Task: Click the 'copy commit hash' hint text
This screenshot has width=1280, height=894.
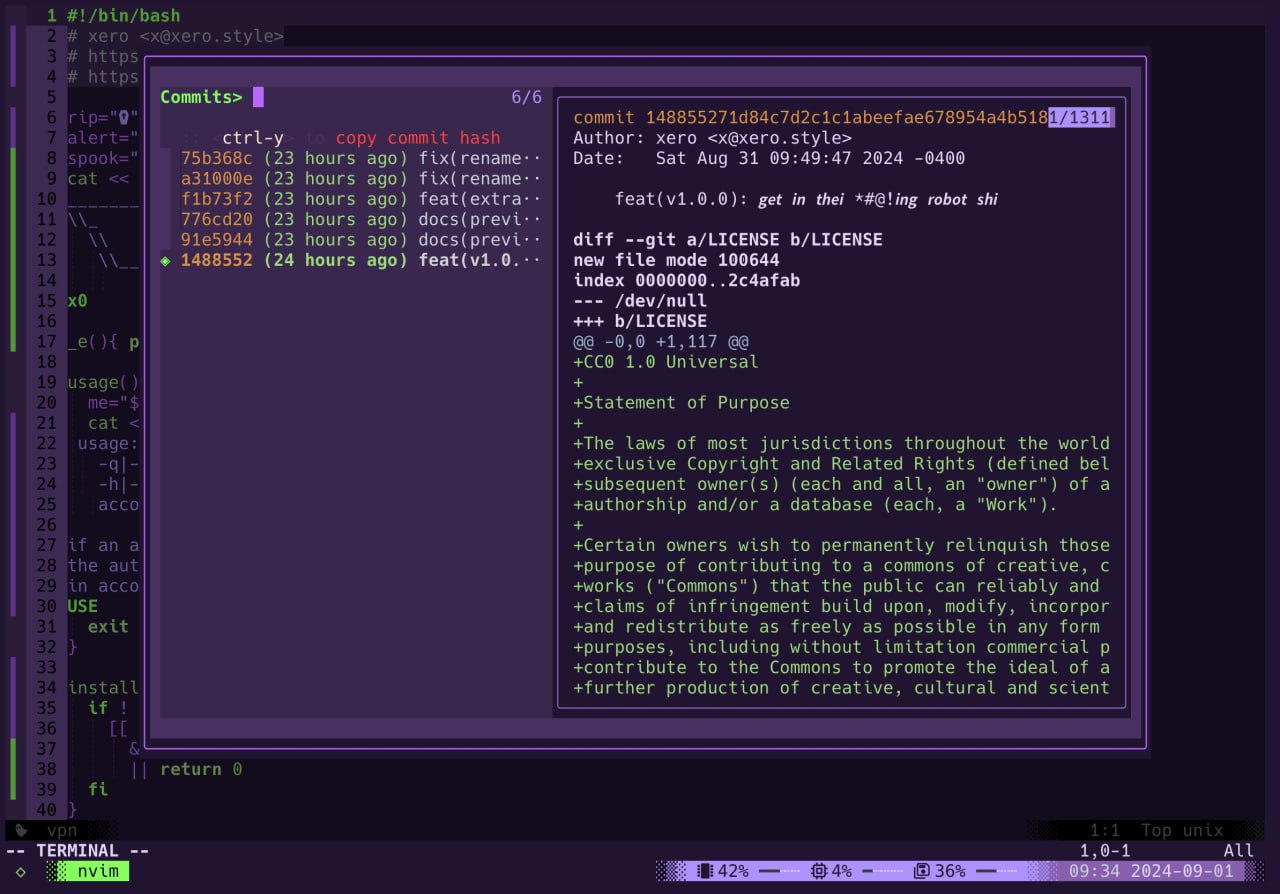Action: [417, 138]
